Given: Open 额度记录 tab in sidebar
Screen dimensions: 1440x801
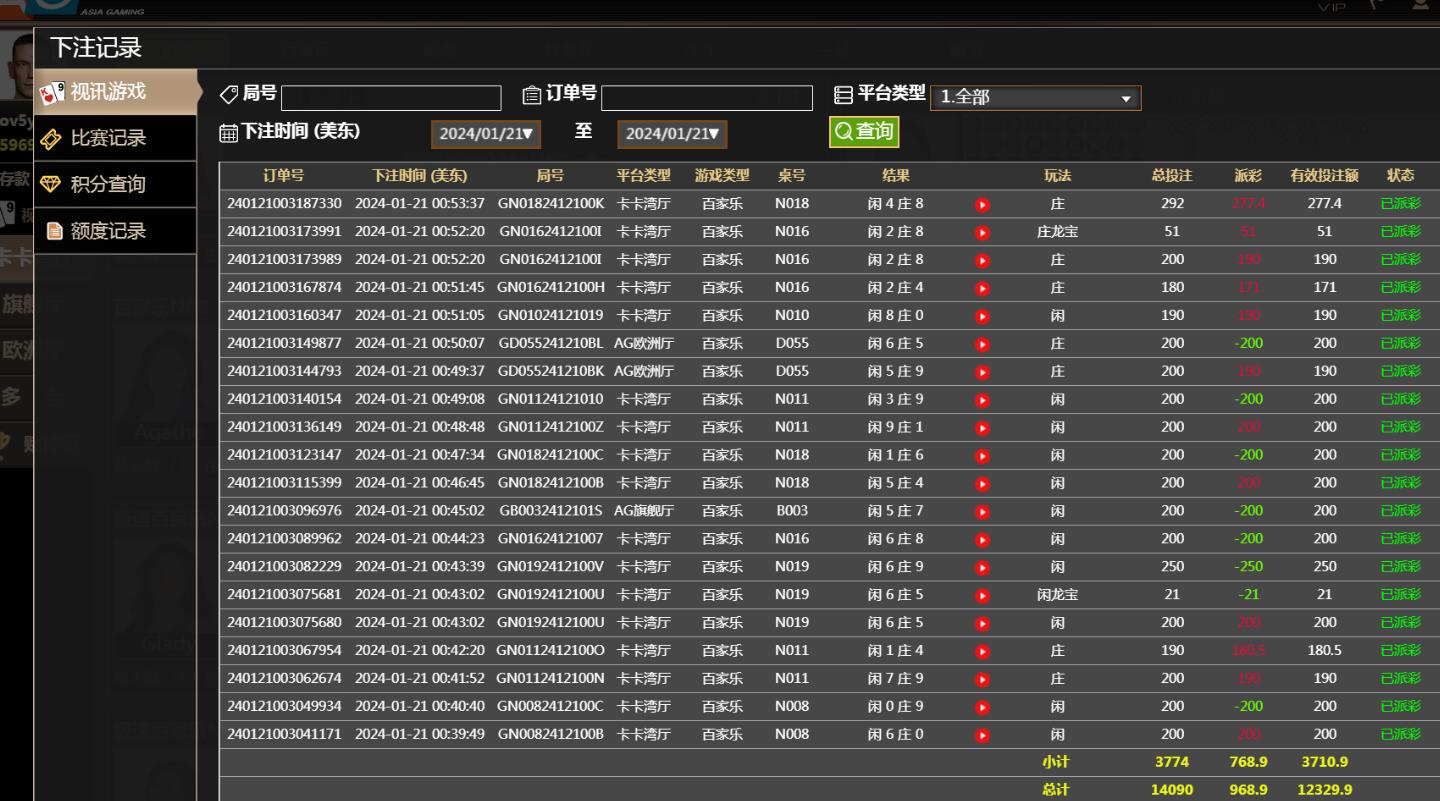Looking at the screenshot, I should point(115,231).
